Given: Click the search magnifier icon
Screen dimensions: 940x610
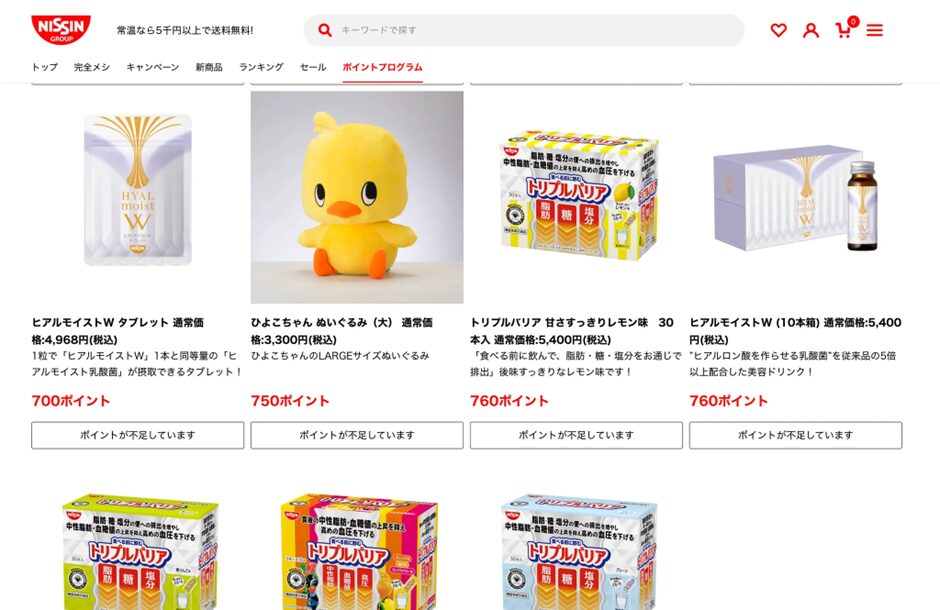Looking at the screenshot, I should point(325,30).
